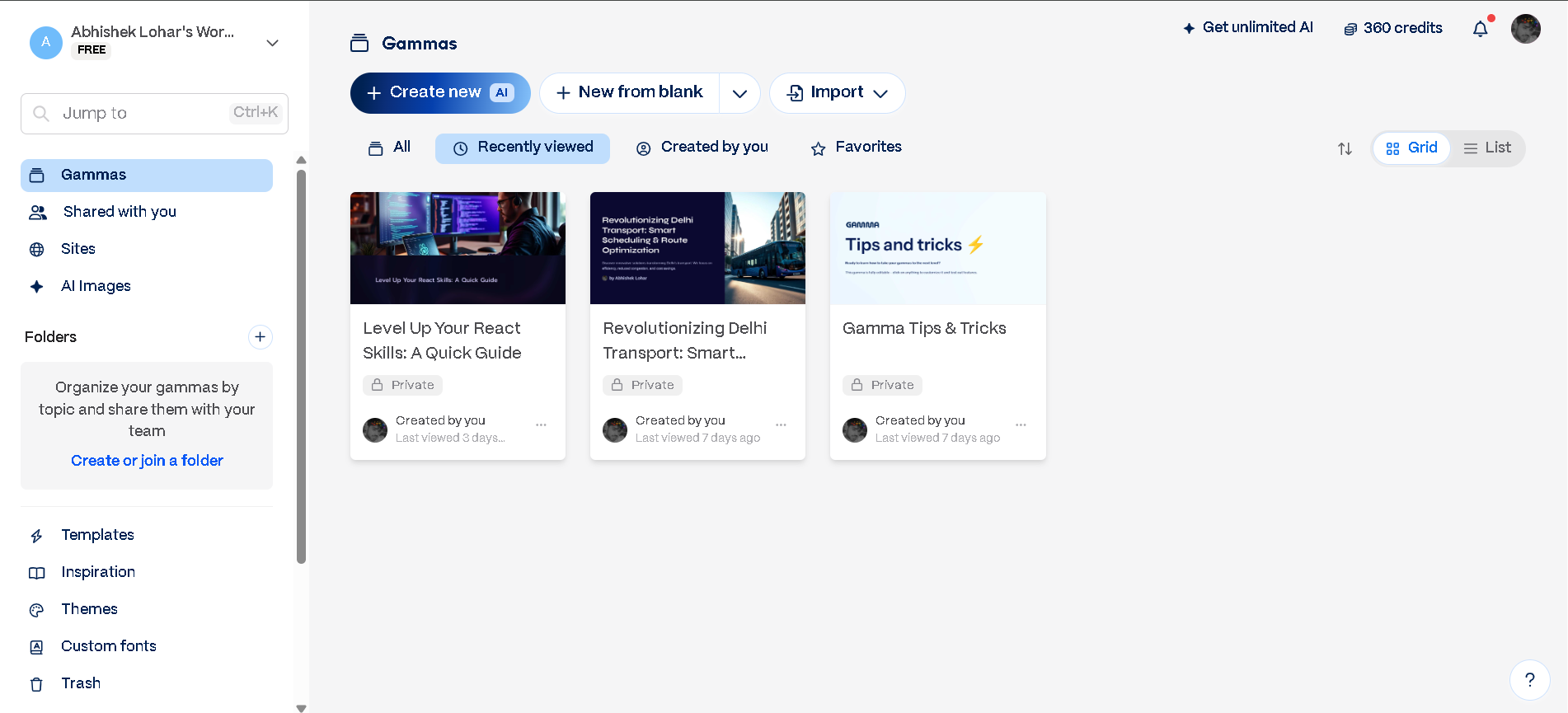This screenshot has width=1568, height=713.
Task: Click the search magnifier icon
Action: pyautogui.click(x=40, y=113)
